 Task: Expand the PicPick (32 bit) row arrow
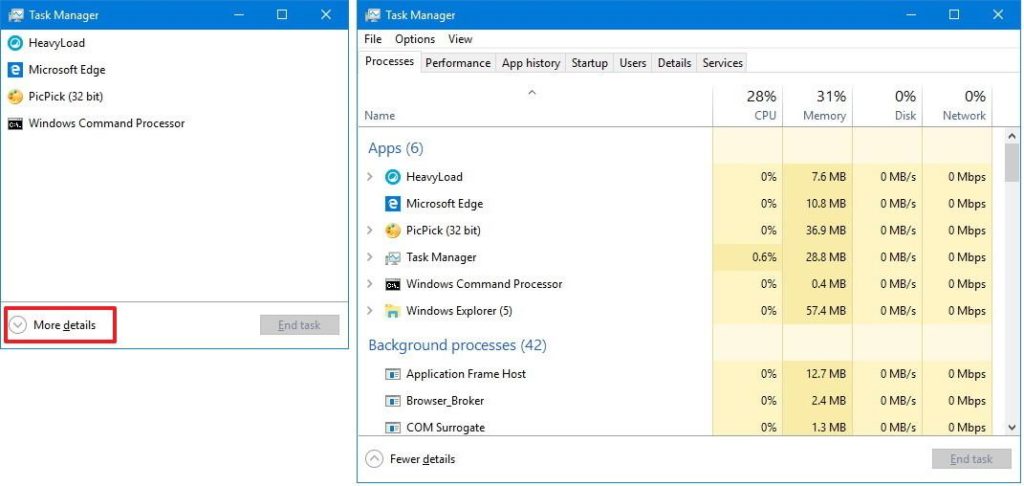(x=370, y=231)
